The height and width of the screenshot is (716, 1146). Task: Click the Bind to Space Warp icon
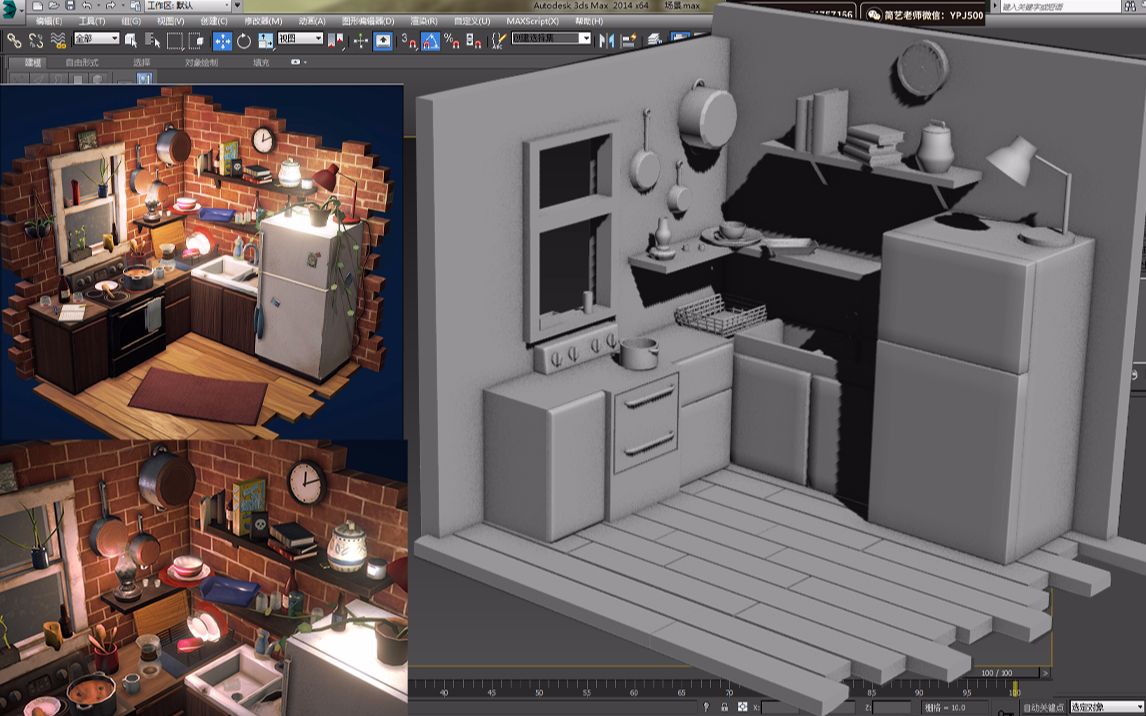pyautogui.click(x=57, y=41)
